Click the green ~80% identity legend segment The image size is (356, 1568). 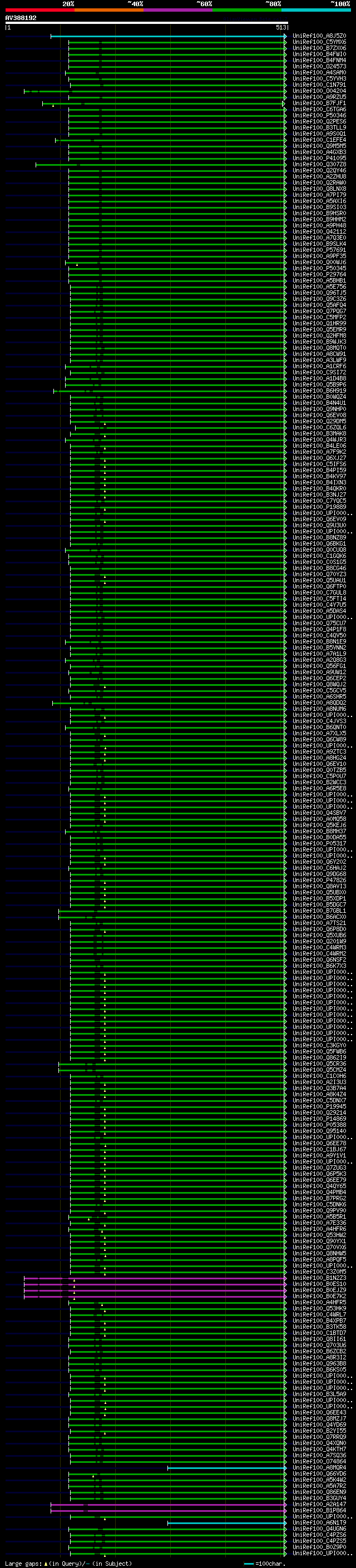247,10
